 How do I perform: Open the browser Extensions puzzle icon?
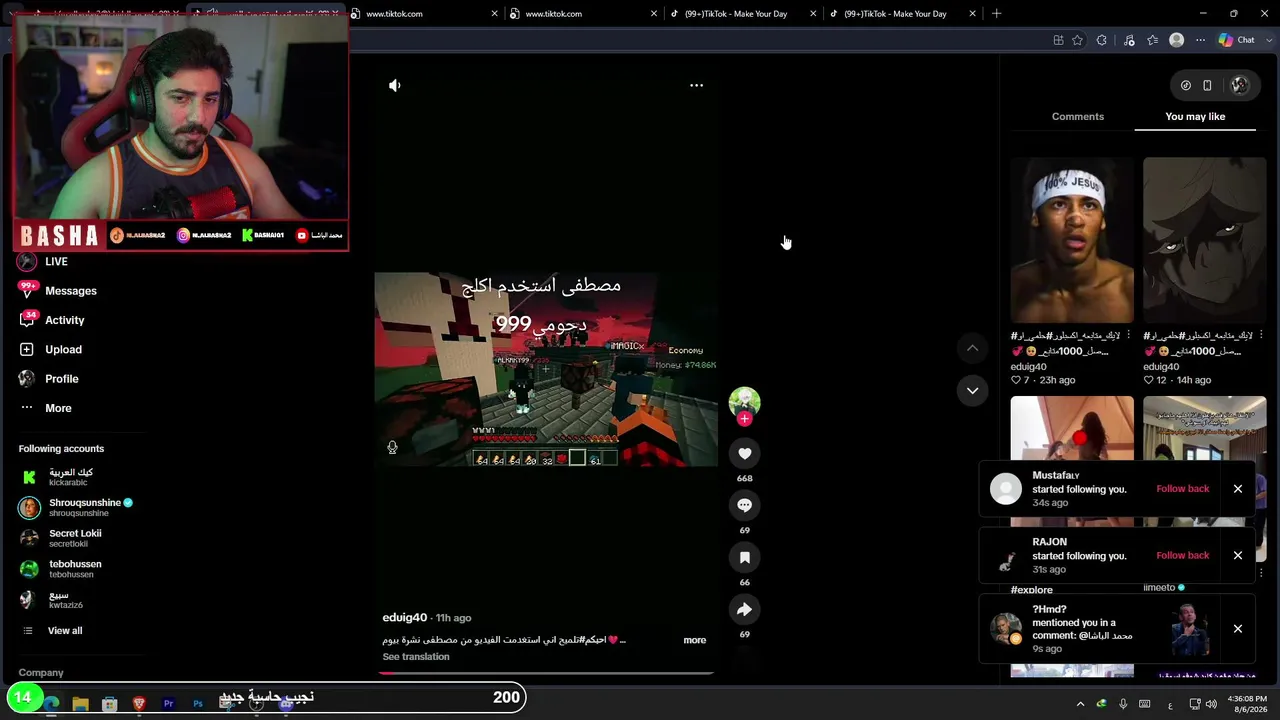point(1101,40)
